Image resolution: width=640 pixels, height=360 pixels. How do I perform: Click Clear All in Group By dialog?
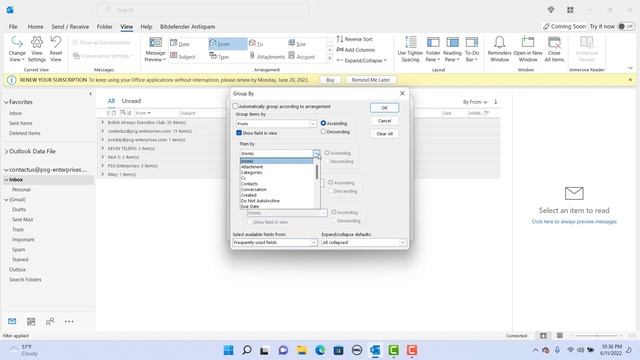(x=384, y=134)
